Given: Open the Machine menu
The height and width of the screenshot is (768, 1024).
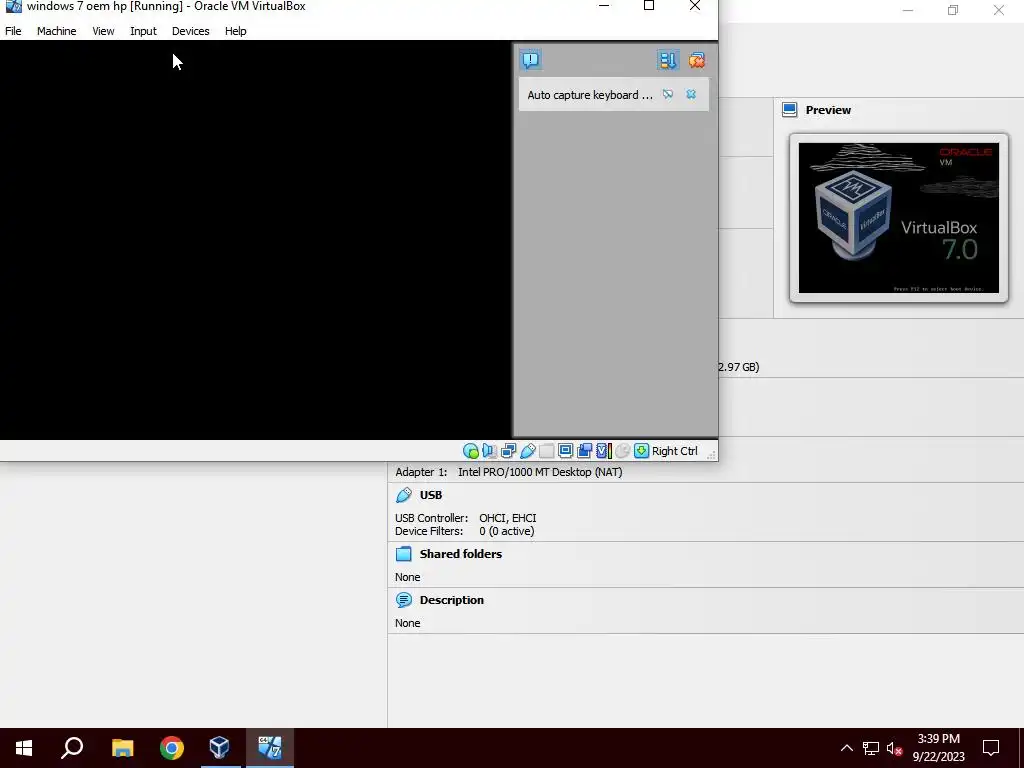Looking at the screenshot, I should (56, 31).
